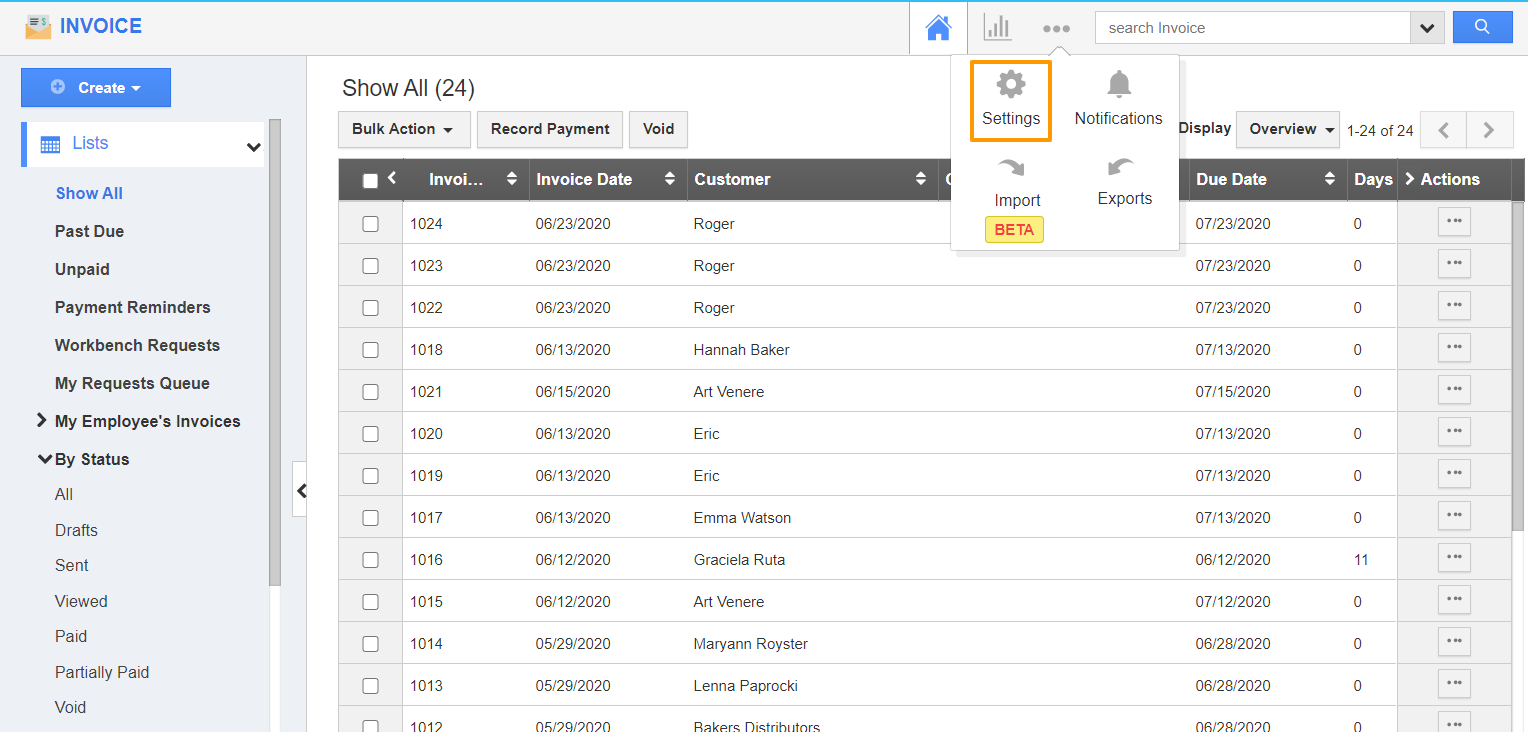This screenshot has height=732, width=1528.
Task: Expand the Overview display dropdown
Action: (1287, 129)
